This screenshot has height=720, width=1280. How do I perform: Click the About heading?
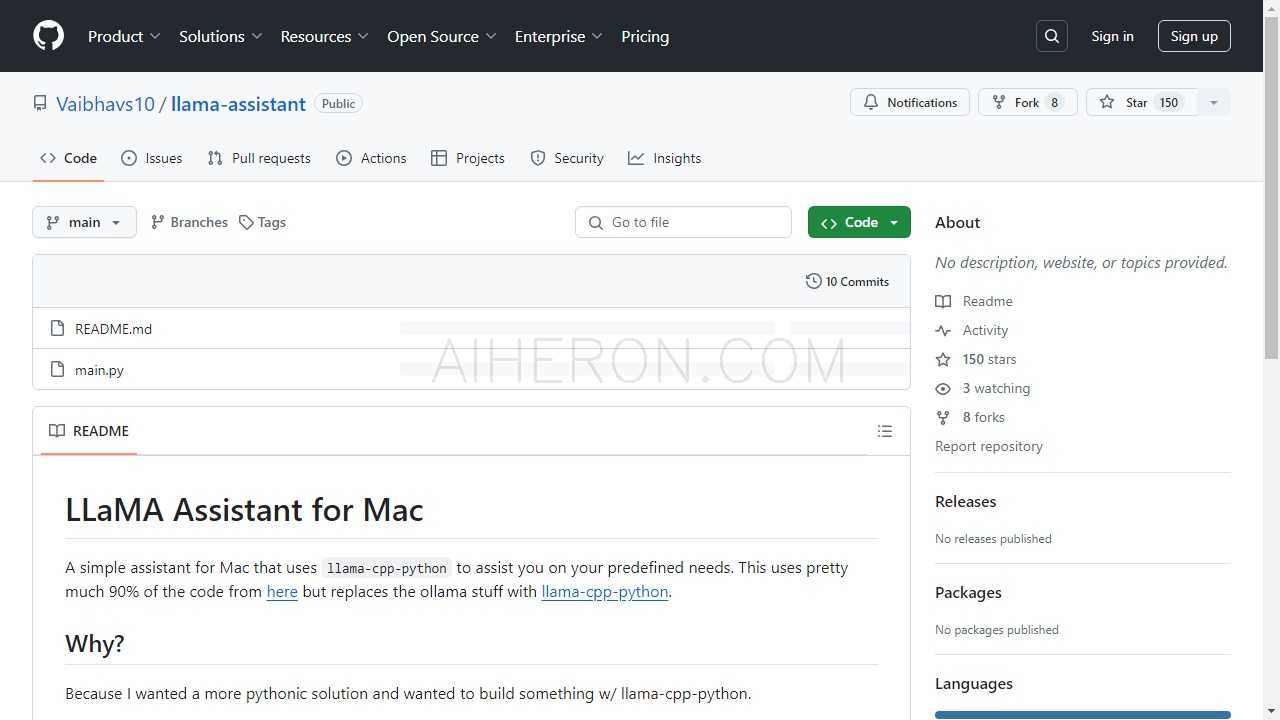(957, 222)
